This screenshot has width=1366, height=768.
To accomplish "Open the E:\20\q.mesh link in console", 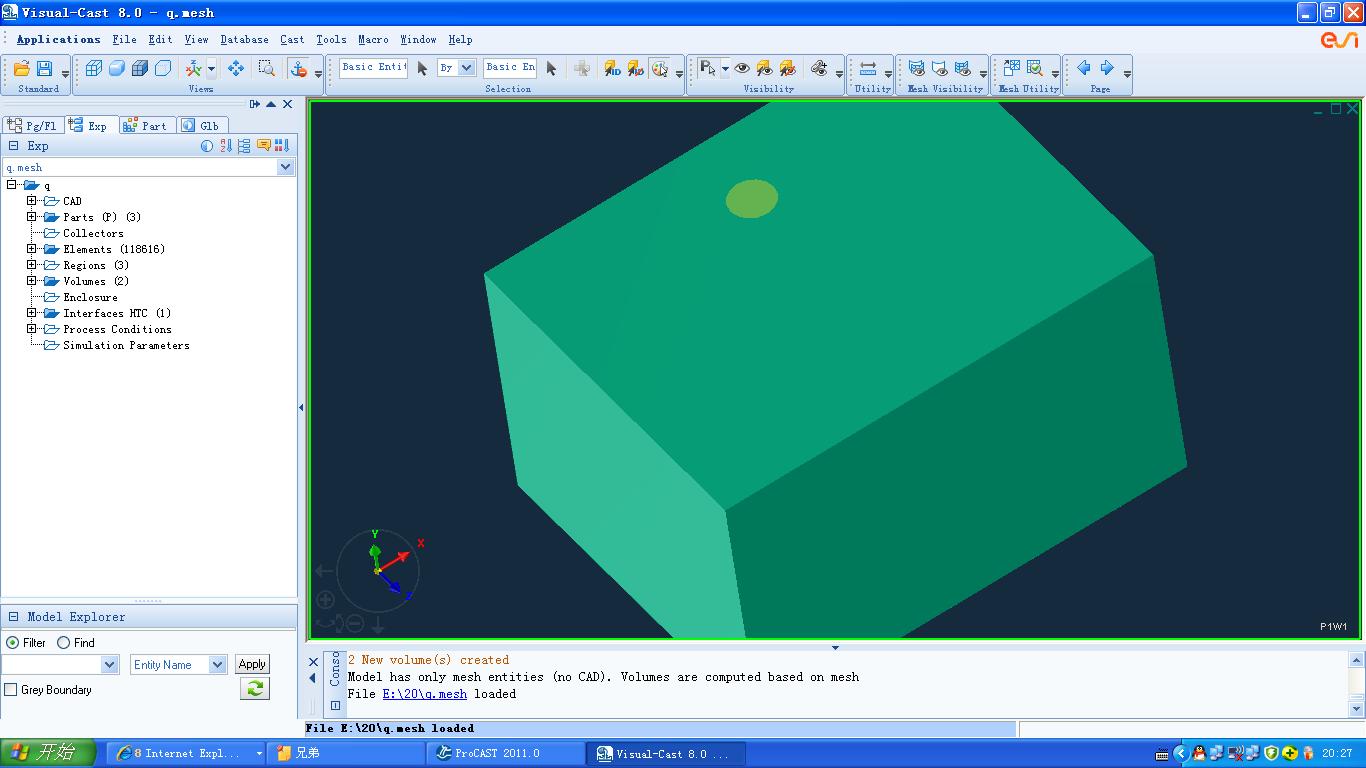I will click(424, 694).
